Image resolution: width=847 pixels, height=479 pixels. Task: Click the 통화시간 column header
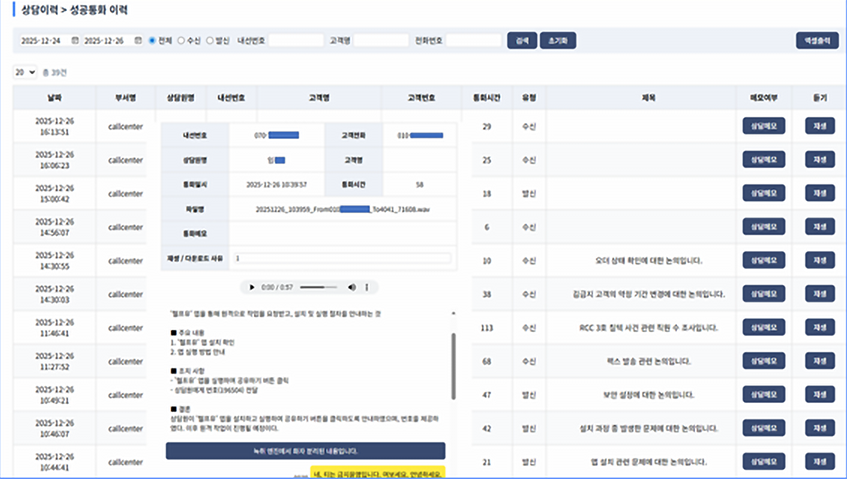pos(487,98)
